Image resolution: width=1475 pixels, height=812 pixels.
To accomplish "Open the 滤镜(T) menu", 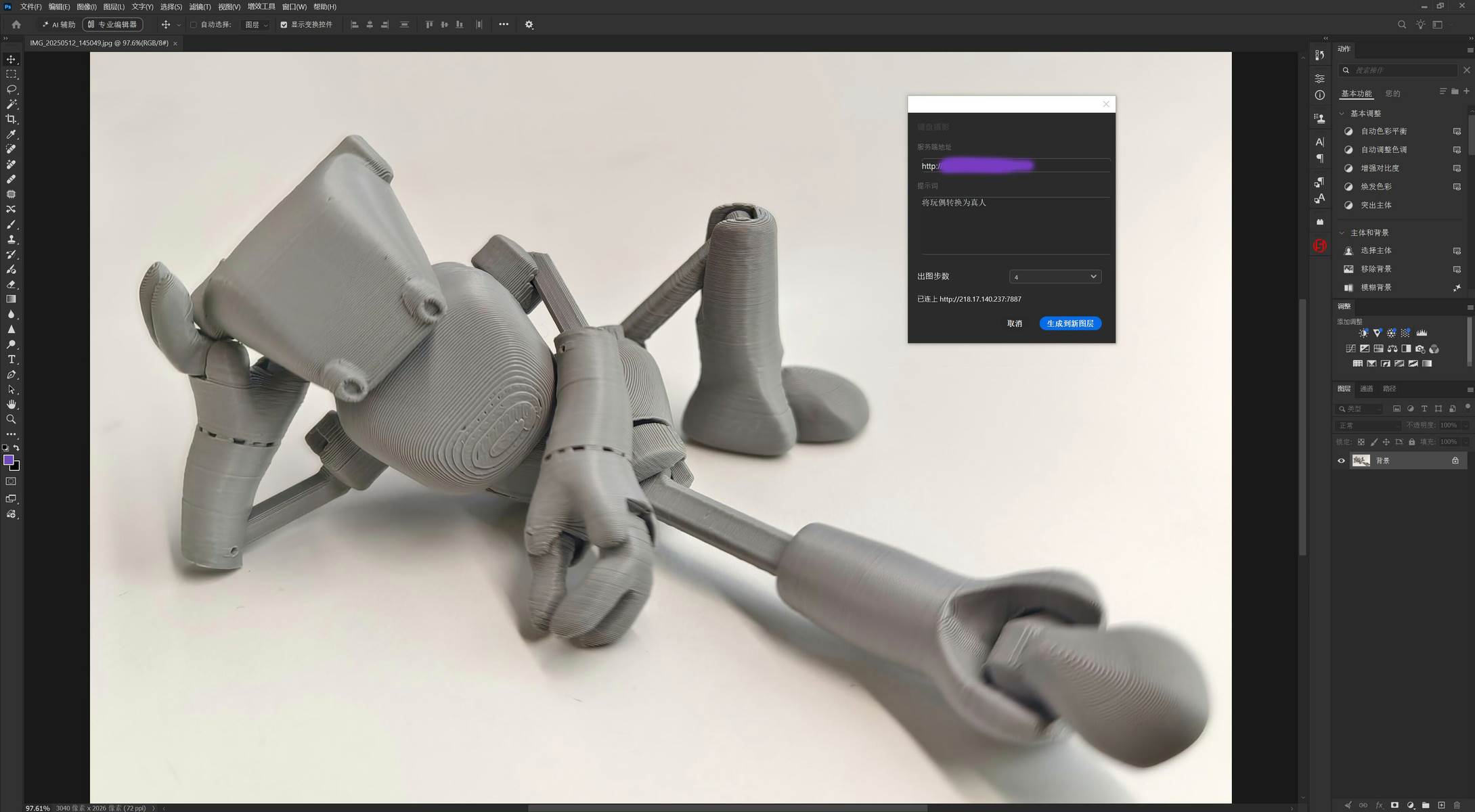I will 200,7.
